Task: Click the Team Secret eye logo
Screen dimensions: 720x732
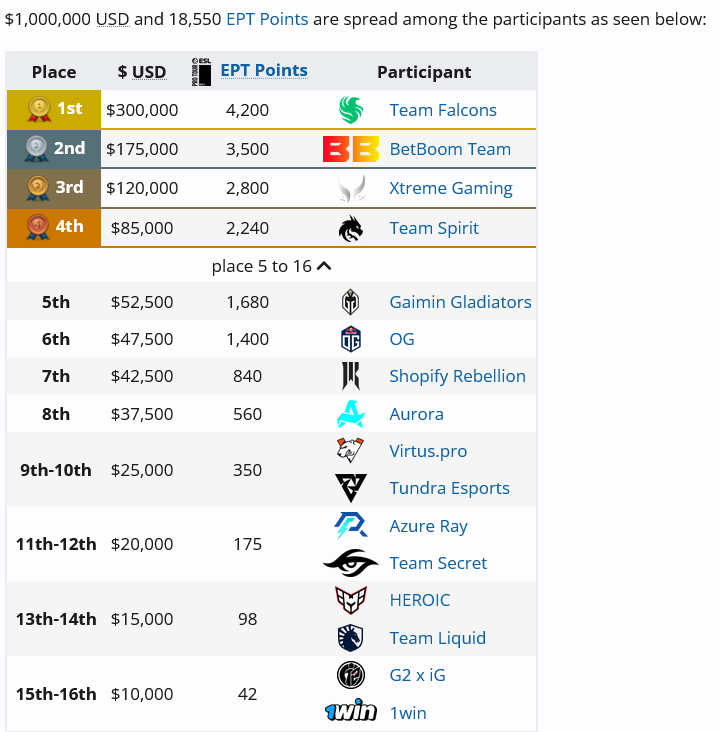Action: [x=350, y=563]
